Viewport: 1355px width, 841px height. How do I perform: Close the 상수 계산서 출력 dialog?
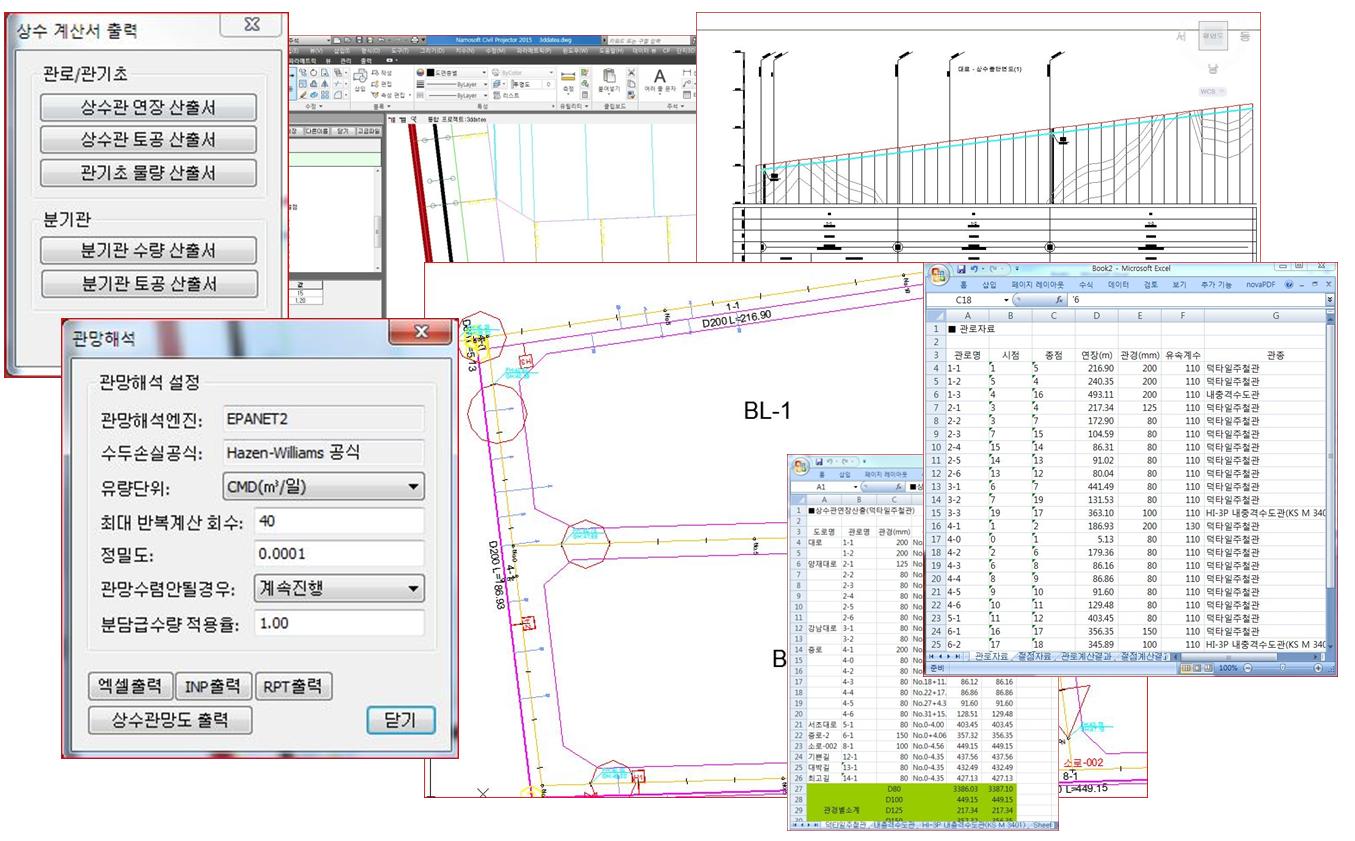(x=252, y=25)
